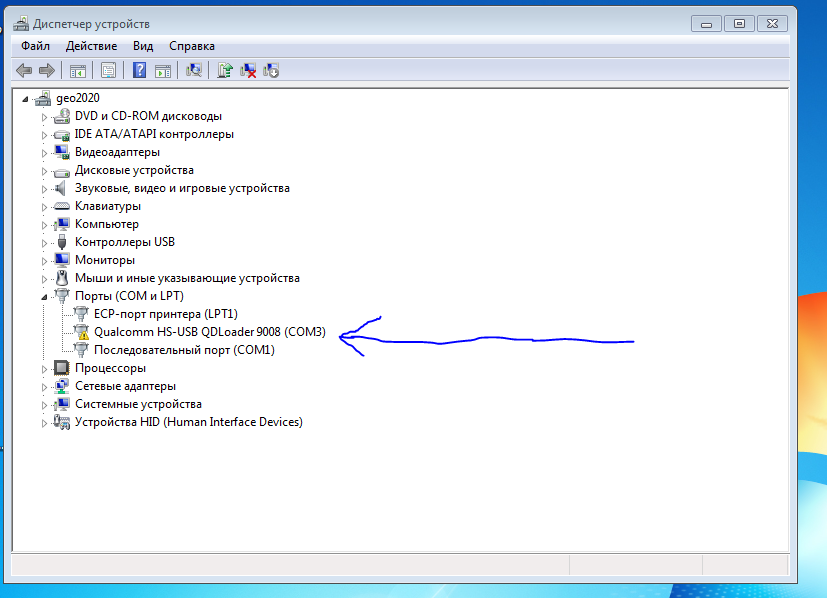
Task: Click the mouse icon beside Мыши
Action: [x=62, y=278]
